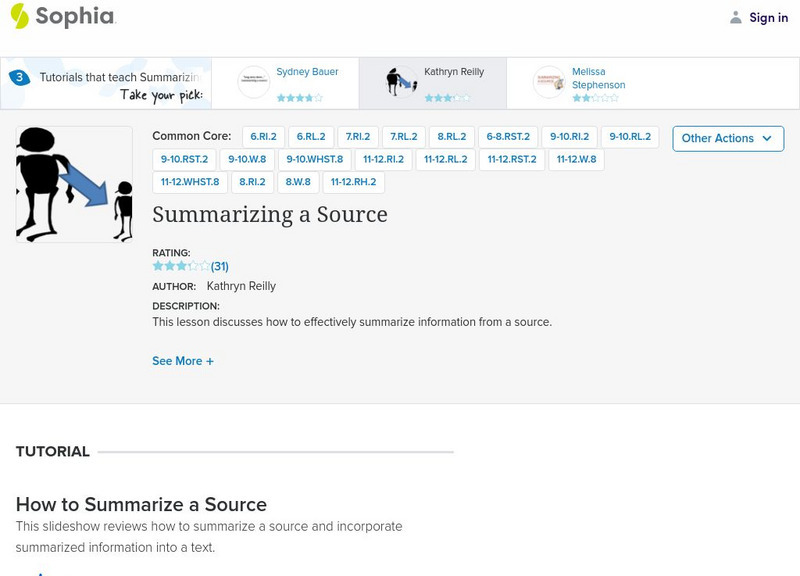800x576 pixels.
Task: Click the Take your pick text
Action: [161, 95]
